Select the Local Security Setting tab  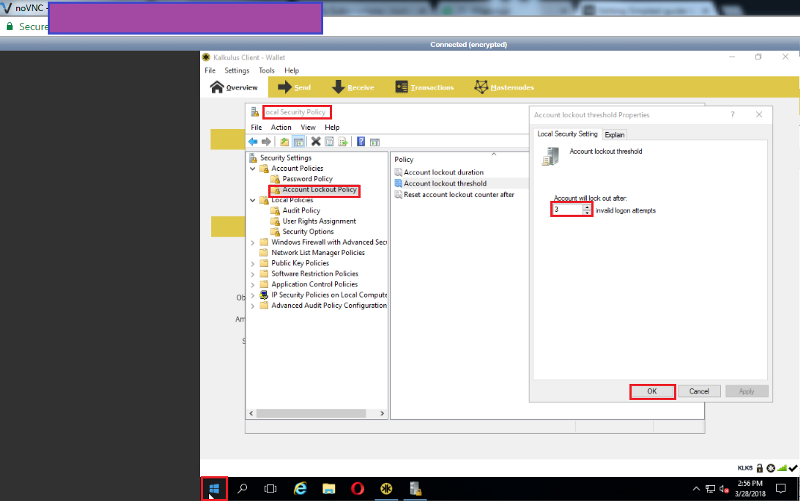567,134
